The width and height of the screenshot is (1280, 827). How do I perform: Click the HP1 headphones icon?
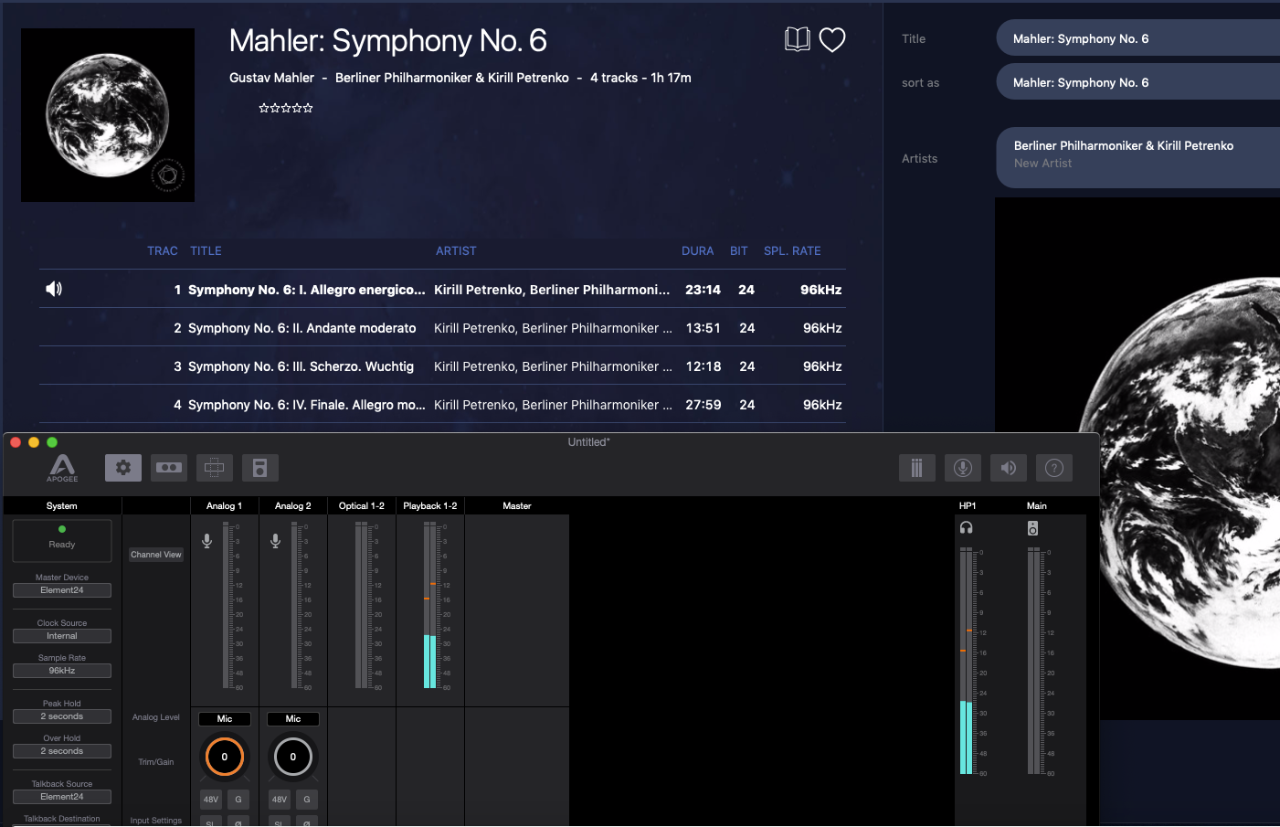[x=966, y=528]
